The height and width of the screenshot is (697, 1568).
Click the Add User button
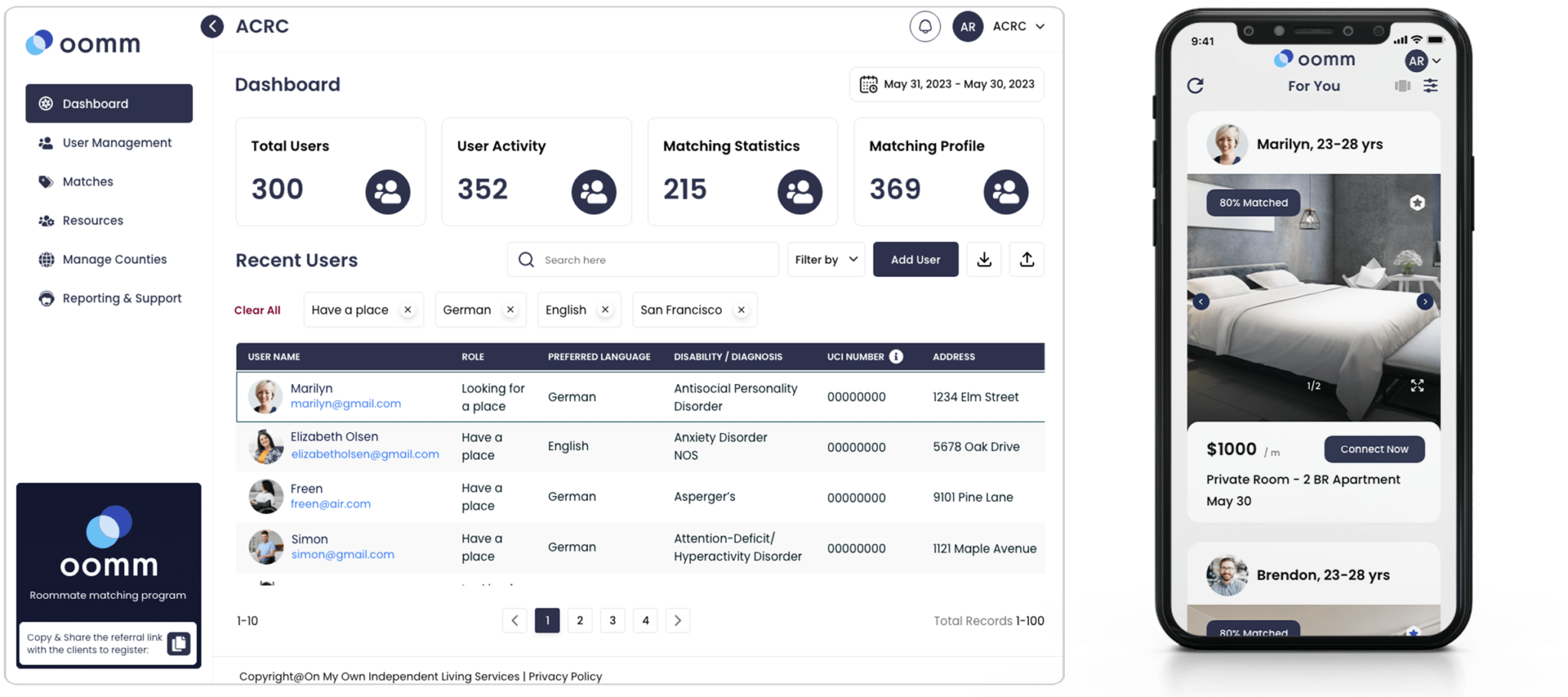click(x=915, y=260)
